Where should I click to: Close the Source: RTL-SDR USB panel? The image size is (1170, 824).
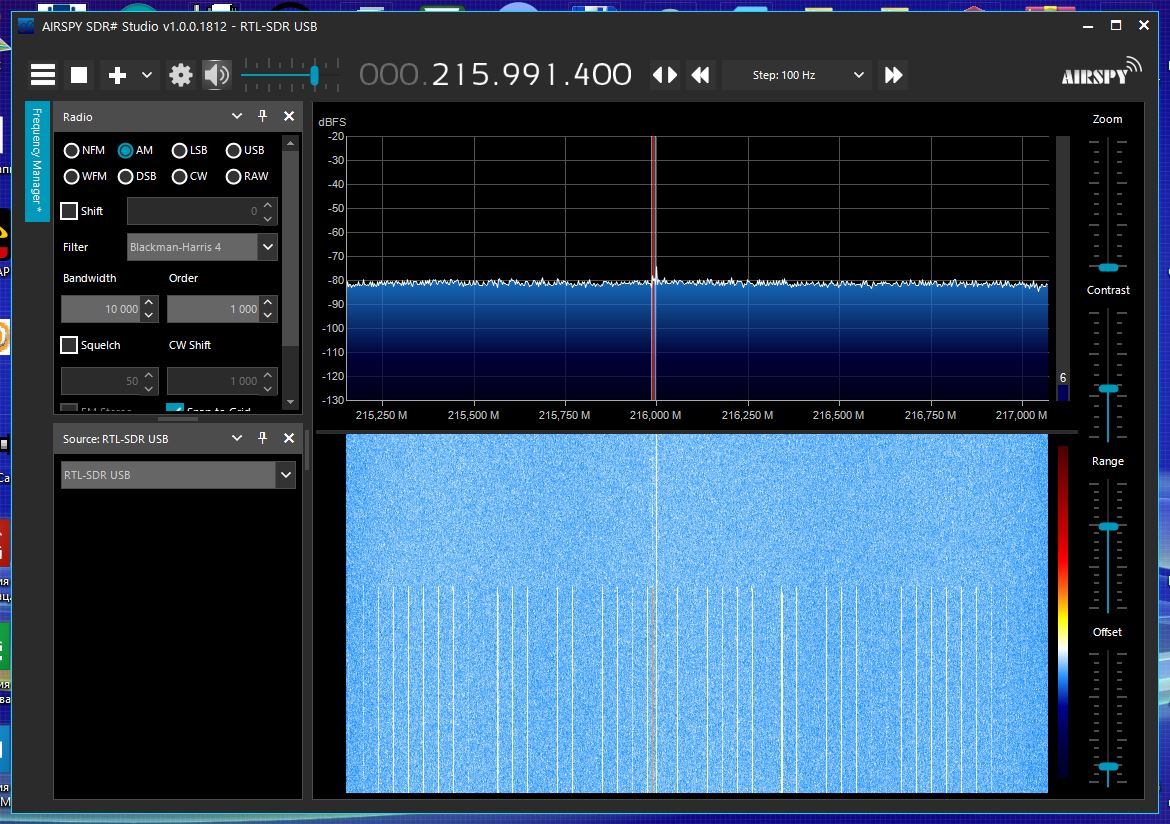tap(289, 438)
